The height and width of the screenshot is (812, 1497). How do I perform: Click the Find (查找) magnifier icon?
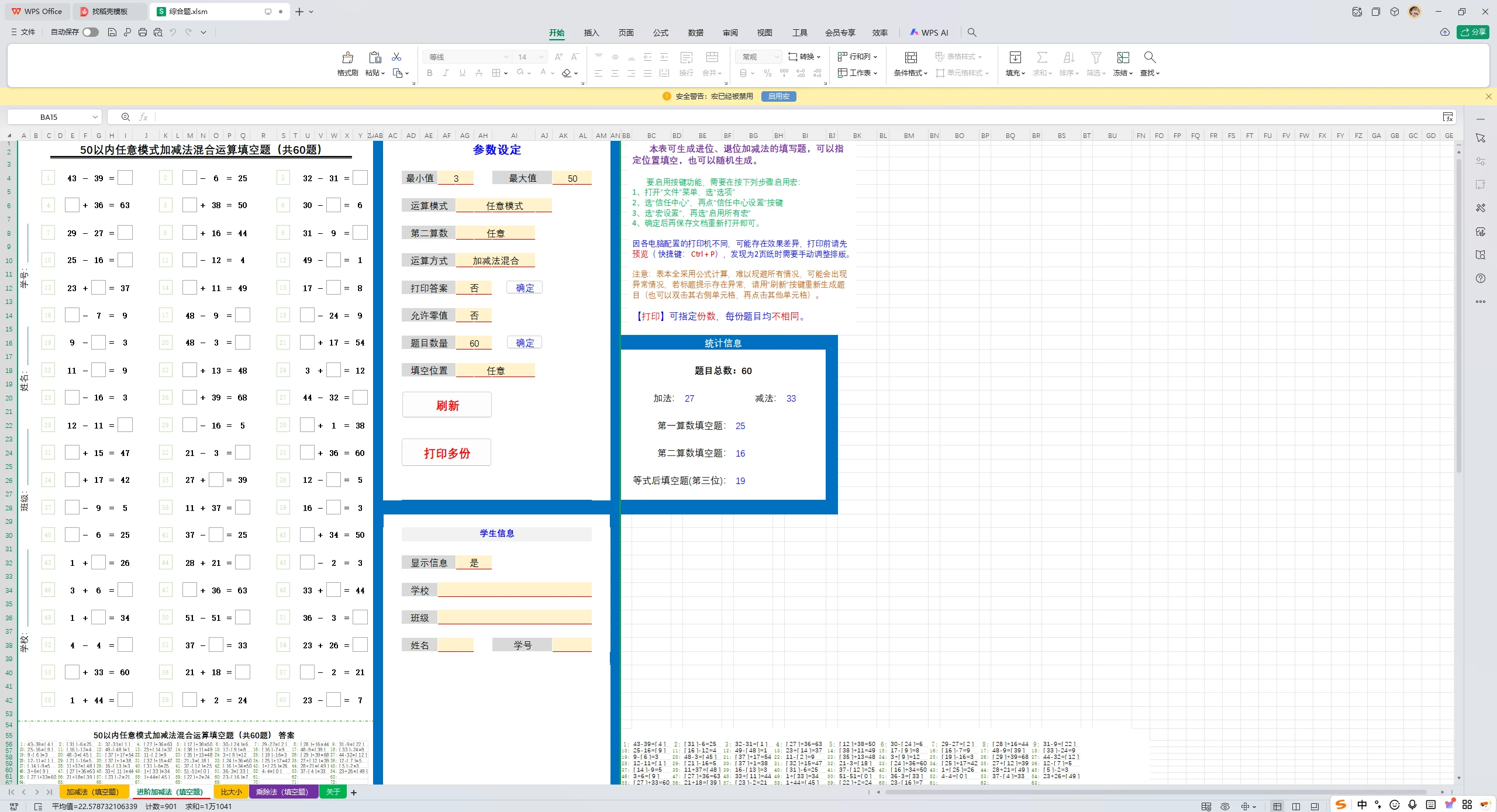1150,57
